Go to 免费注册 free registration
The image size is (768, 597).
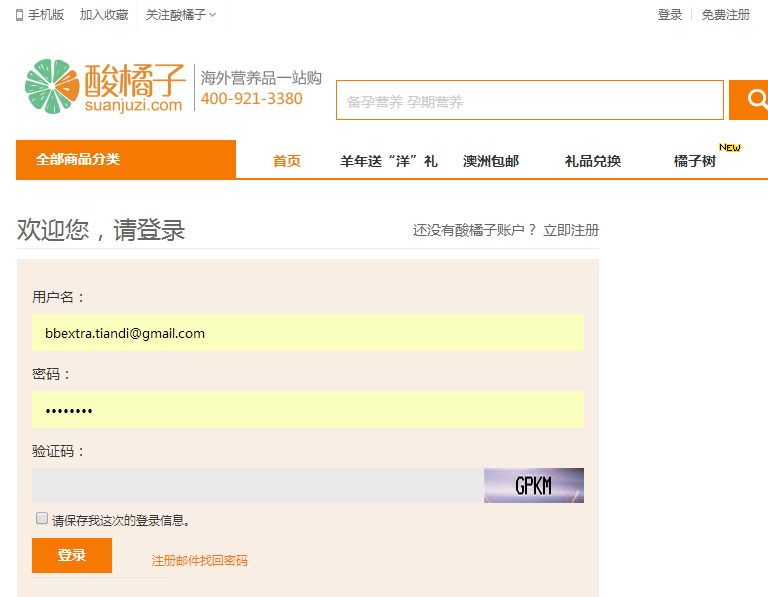pyautogui.click(x=725, y=15)
